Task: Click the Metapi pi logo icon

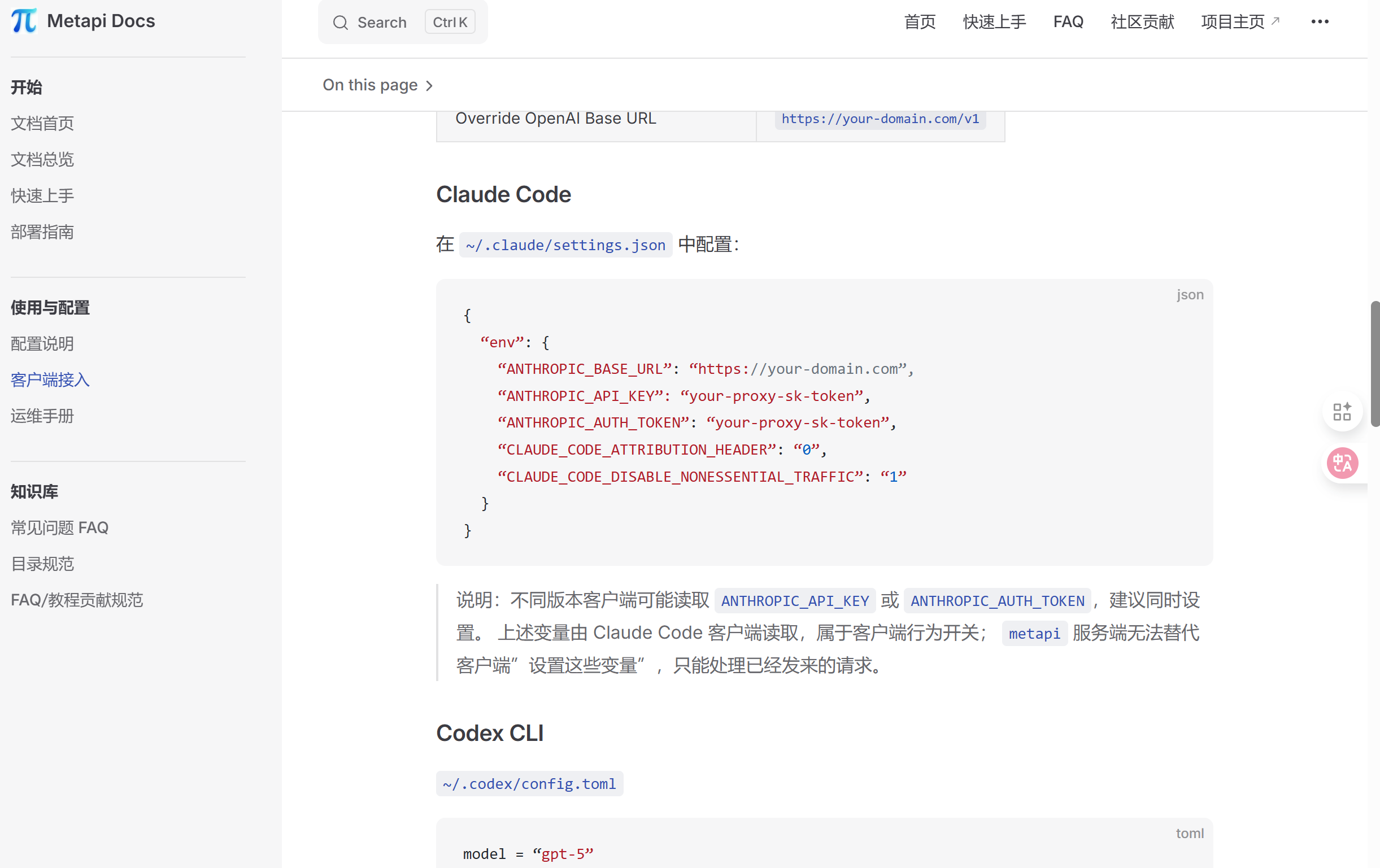Action: (x=24, y=21)
